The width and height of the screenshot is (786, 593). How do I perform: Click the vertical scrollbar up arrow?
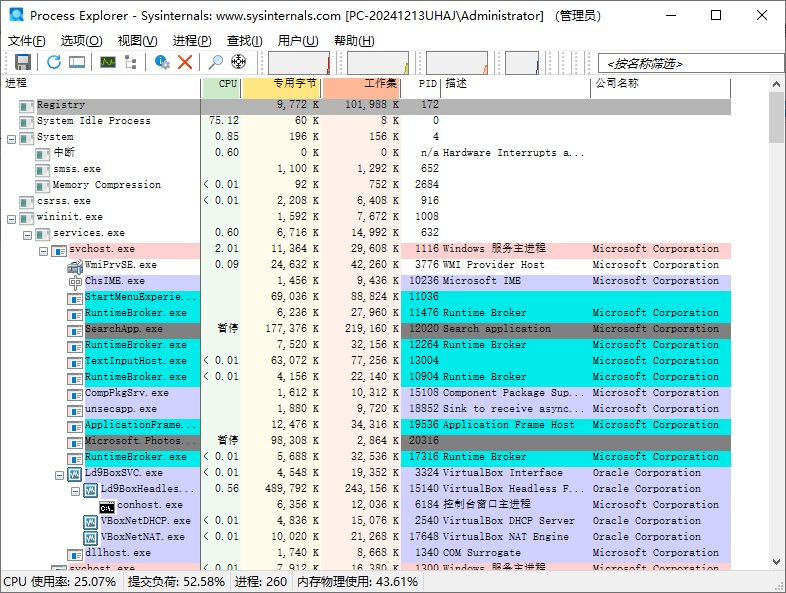tap(776, 84)
